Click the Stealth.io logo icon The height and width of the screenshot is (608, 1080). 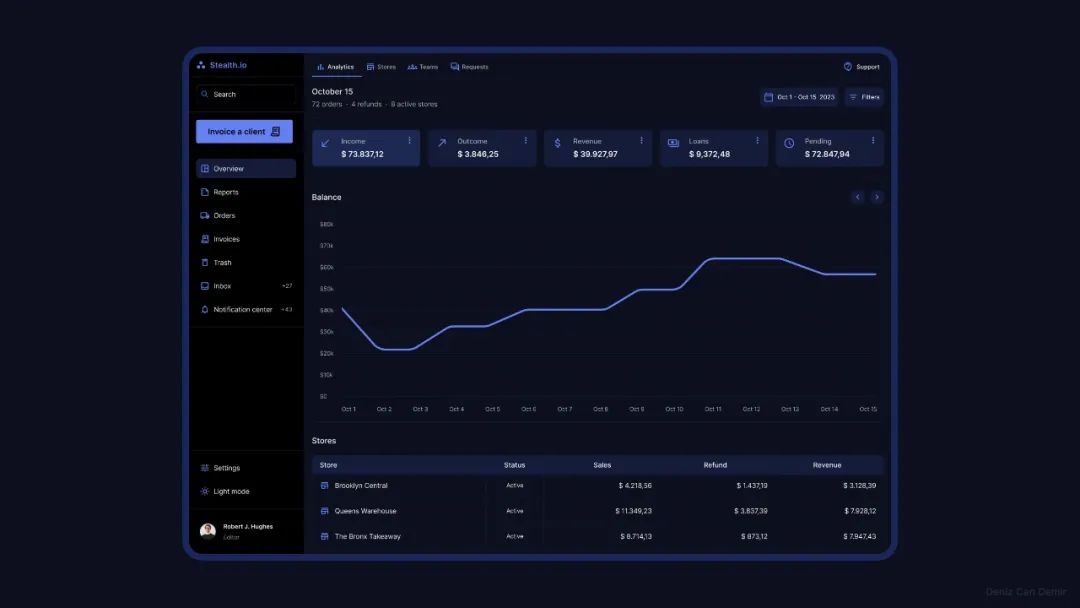pyautogui.click(x=201, y=66)
